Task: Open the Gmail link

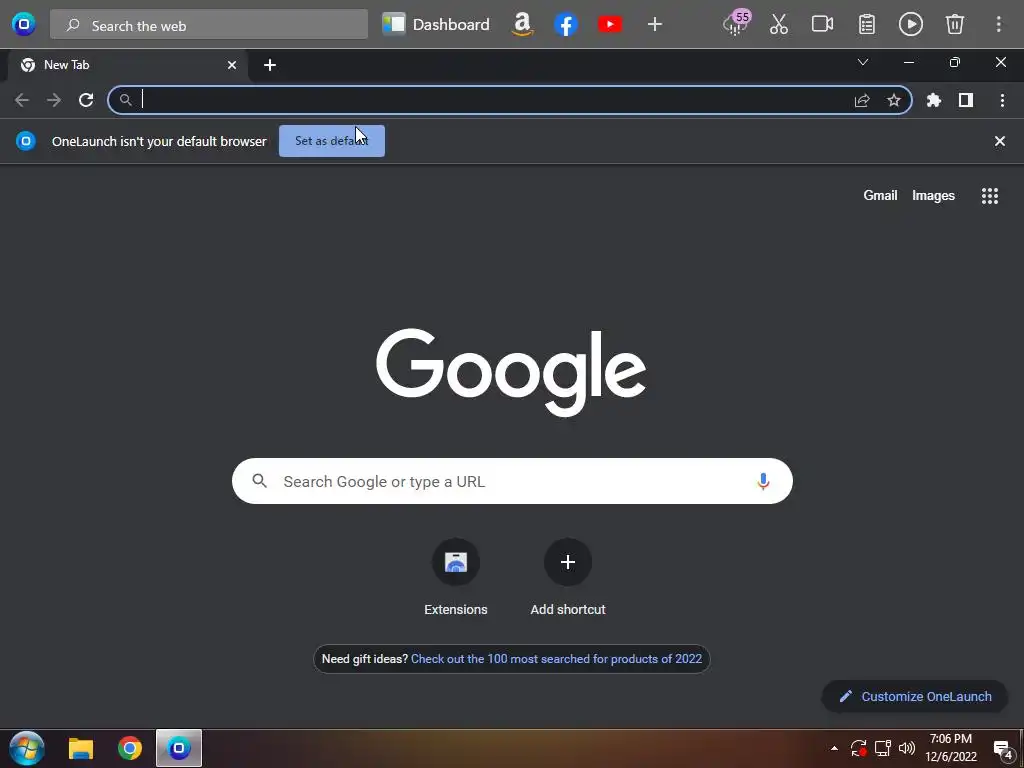Action: click(880, 195)
